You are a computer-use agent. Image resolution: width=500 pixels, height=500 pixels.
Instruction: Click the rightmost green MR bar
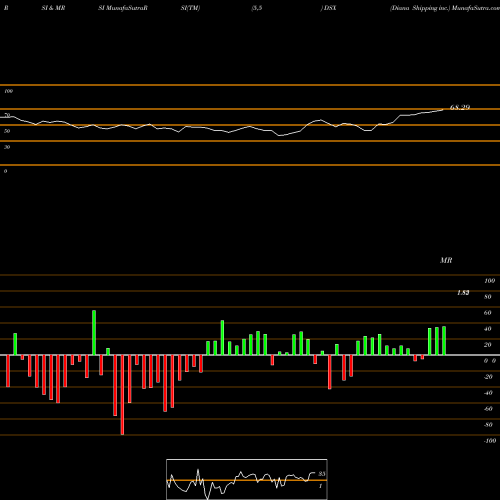[x=444, y=341]
